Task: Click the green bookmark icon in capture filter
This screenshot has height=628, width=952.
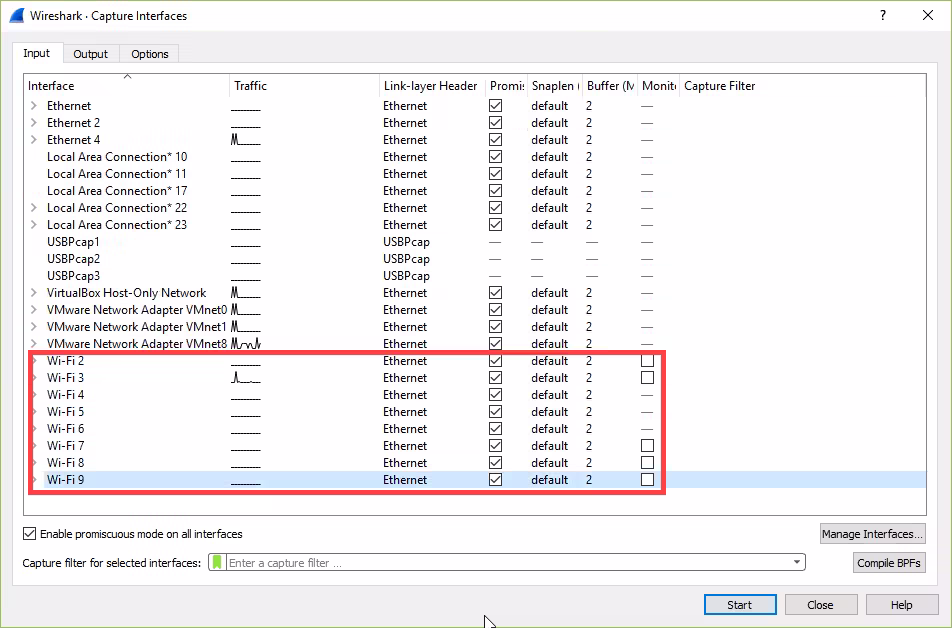Action: coord(217,562)
